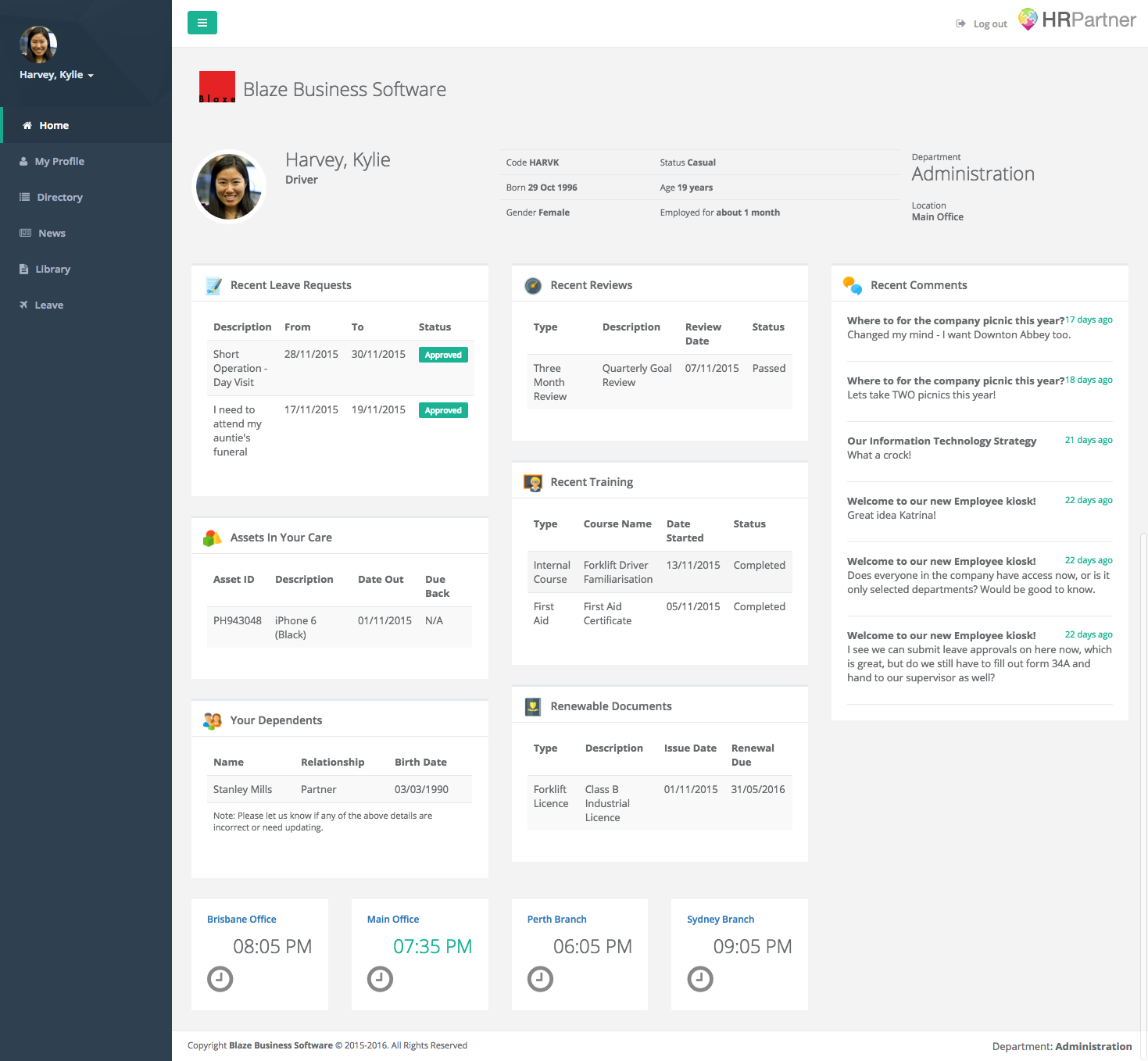Open the Perth Branch link

click(x=556, y=920)
